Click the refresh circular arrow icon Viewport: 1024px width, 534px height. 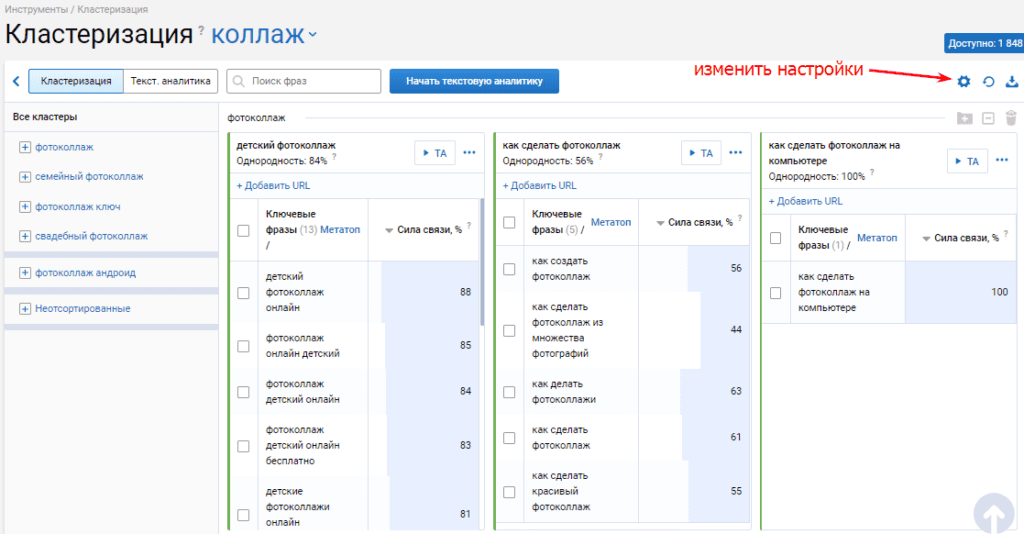click(x=988, y=82)
